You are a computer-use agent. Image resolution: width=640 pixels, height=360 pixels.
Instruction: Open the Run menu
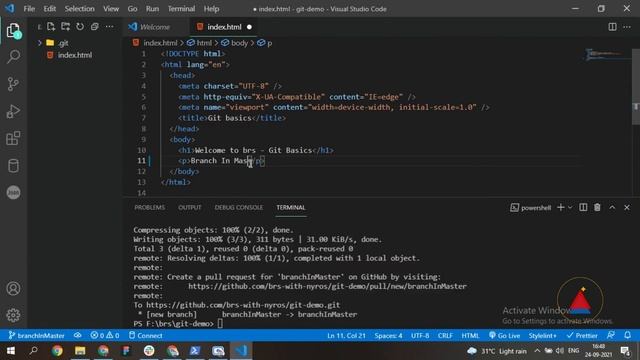pos(152,9)
